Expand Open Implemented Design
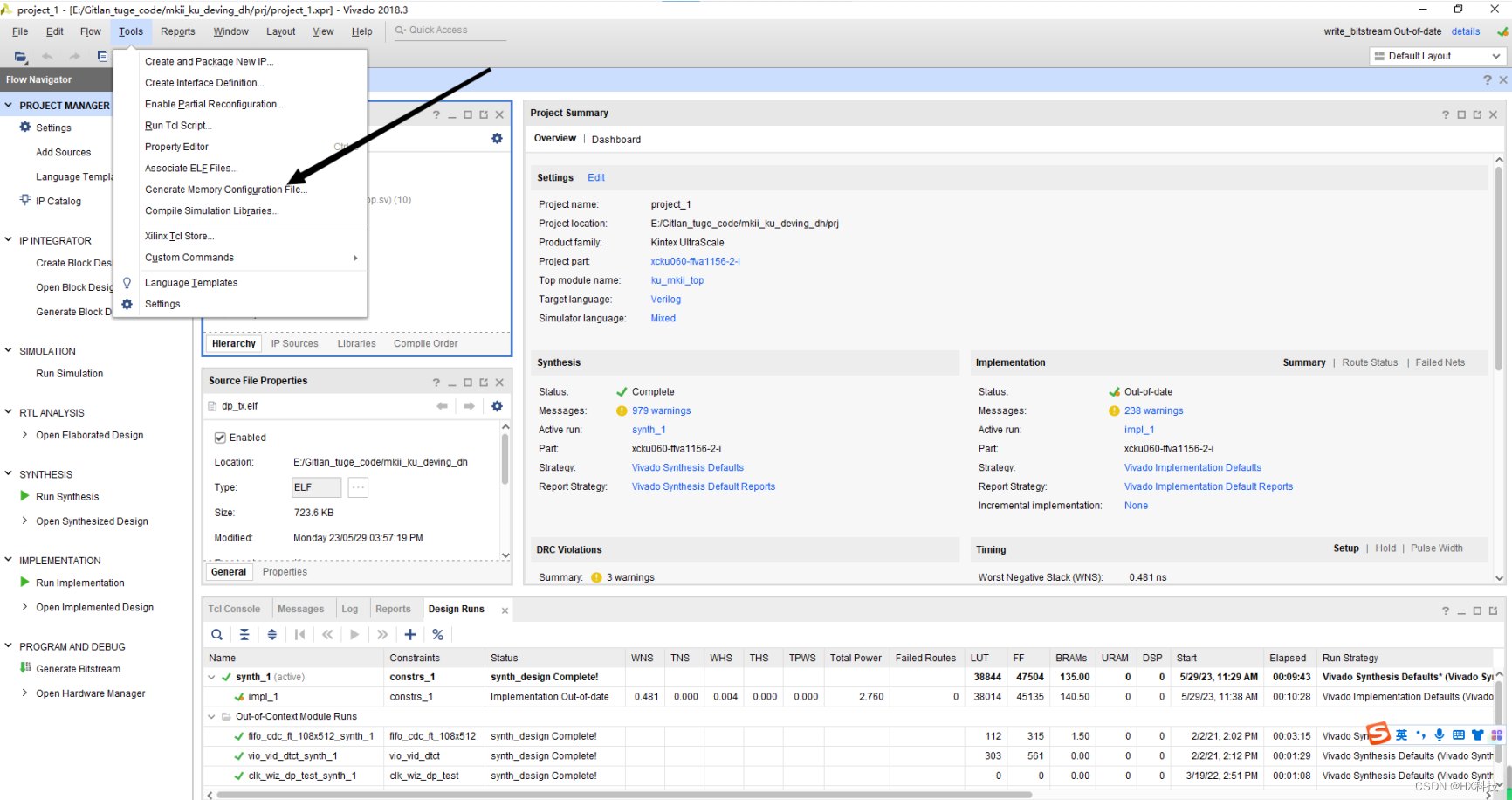 24,607
